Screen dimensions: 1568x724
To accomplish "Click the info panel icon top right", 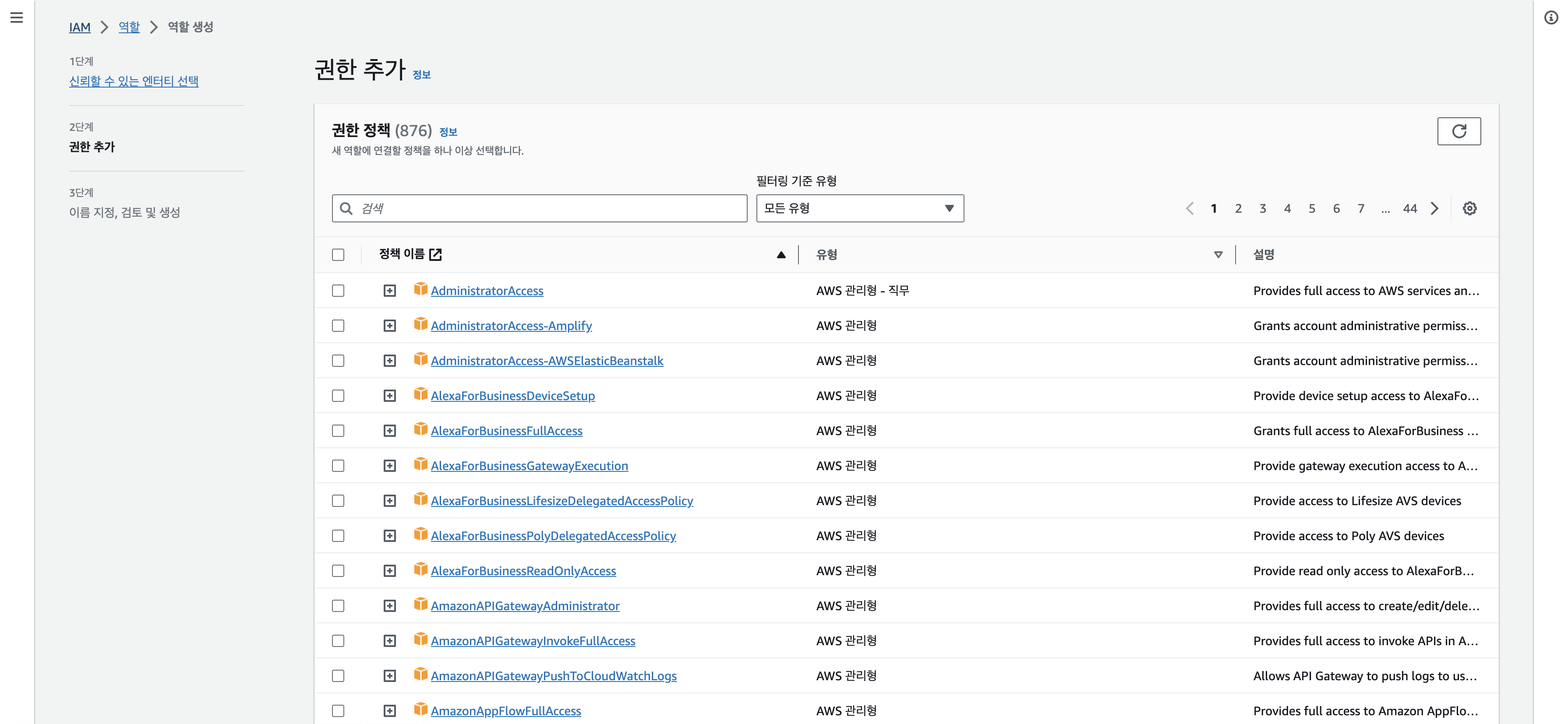I will (1550, 18).
